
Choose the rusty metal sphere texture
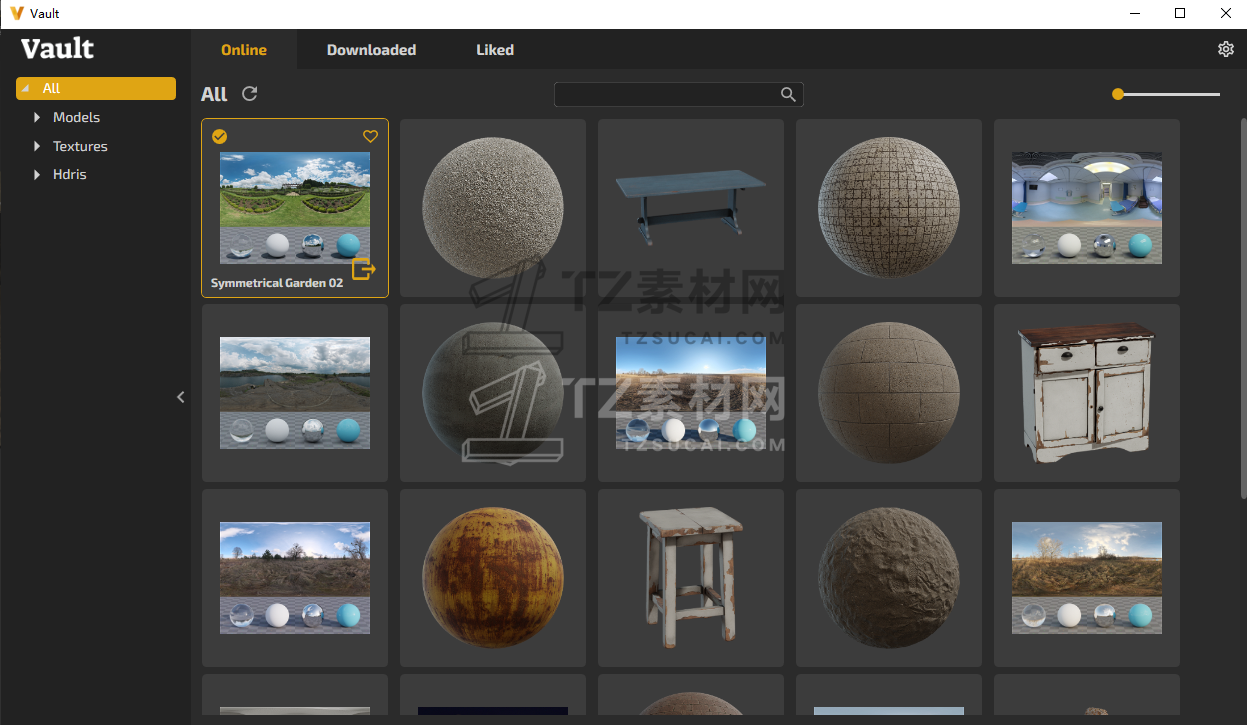[493, 577]
